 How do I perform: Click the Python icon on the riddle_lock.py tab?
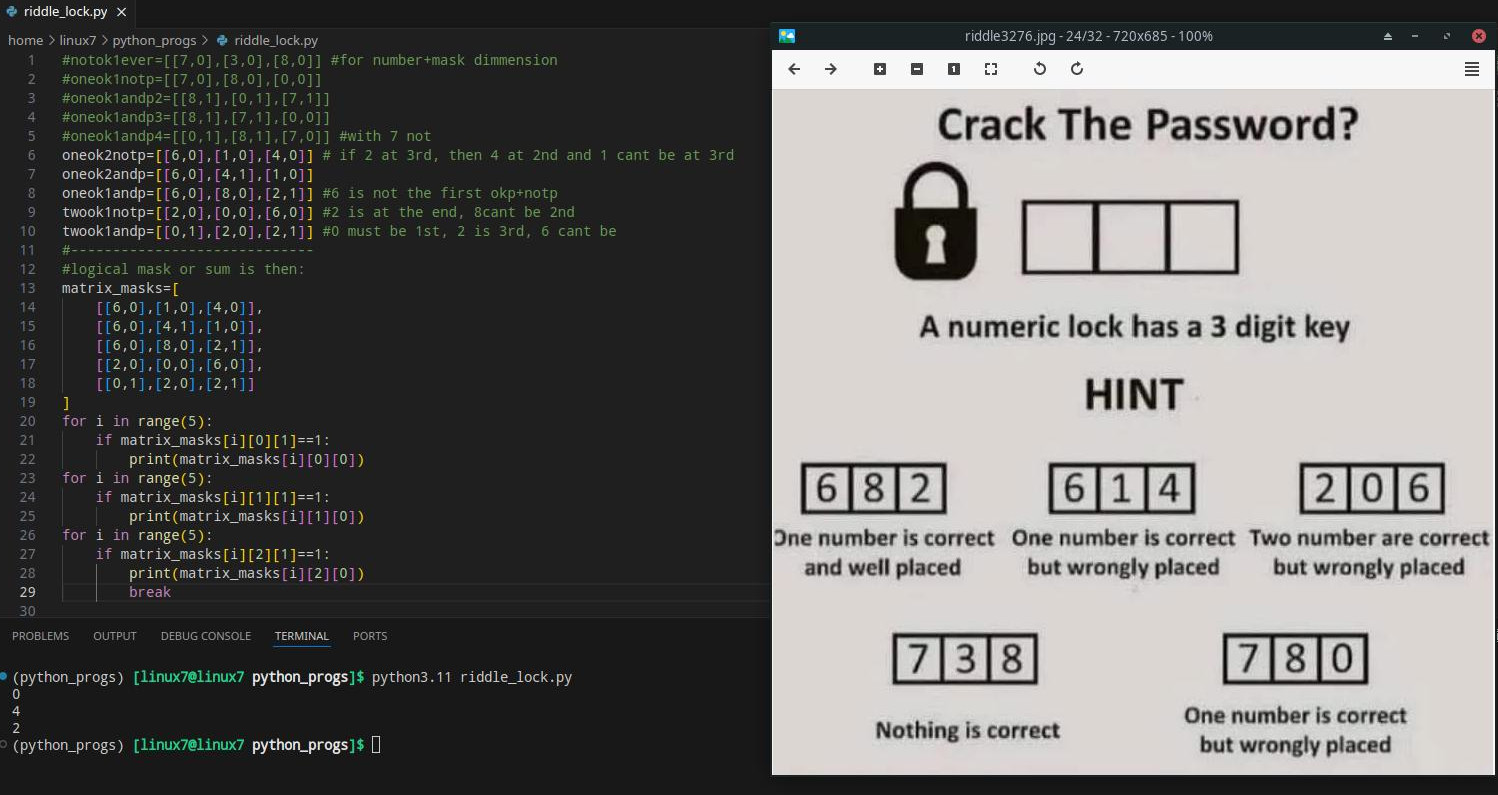point(10,13)
